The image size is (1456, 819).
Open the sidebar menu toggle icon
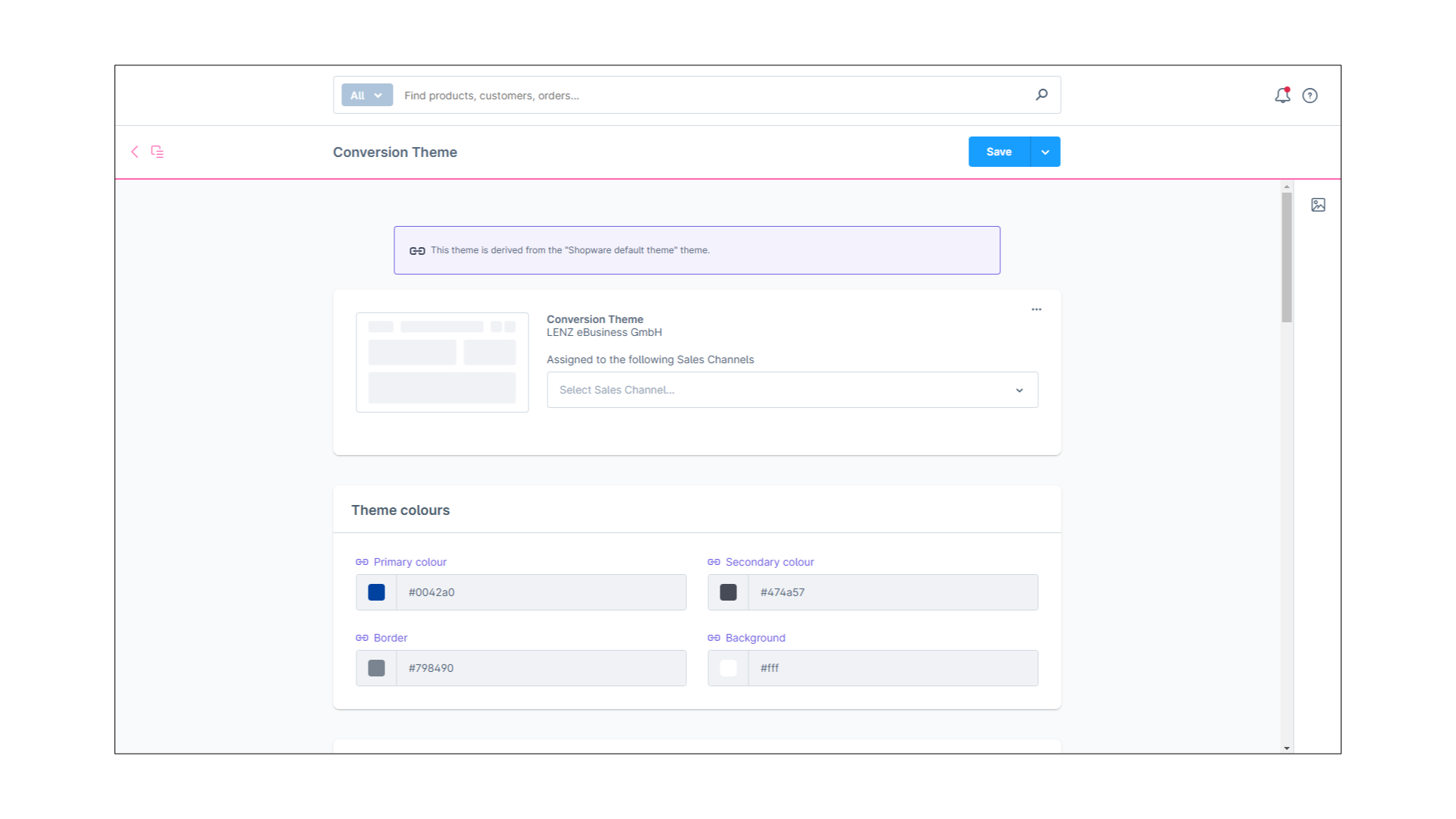pyautogui.click(x=158, y=152)
